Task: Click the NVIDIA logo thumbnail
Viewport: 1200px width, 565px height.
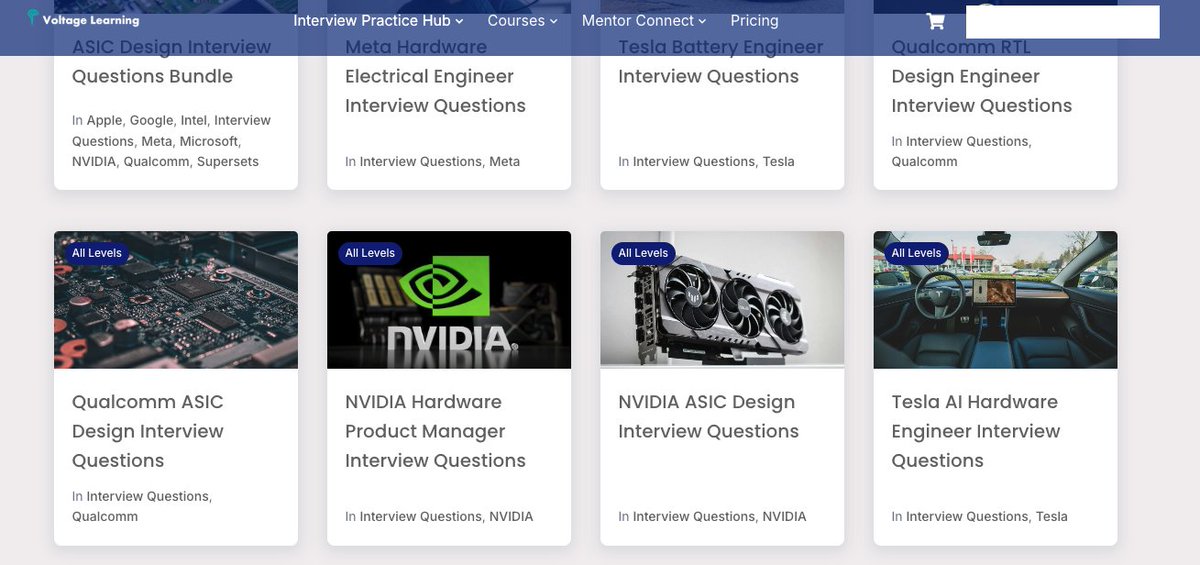Action: [x=449, y=300]
